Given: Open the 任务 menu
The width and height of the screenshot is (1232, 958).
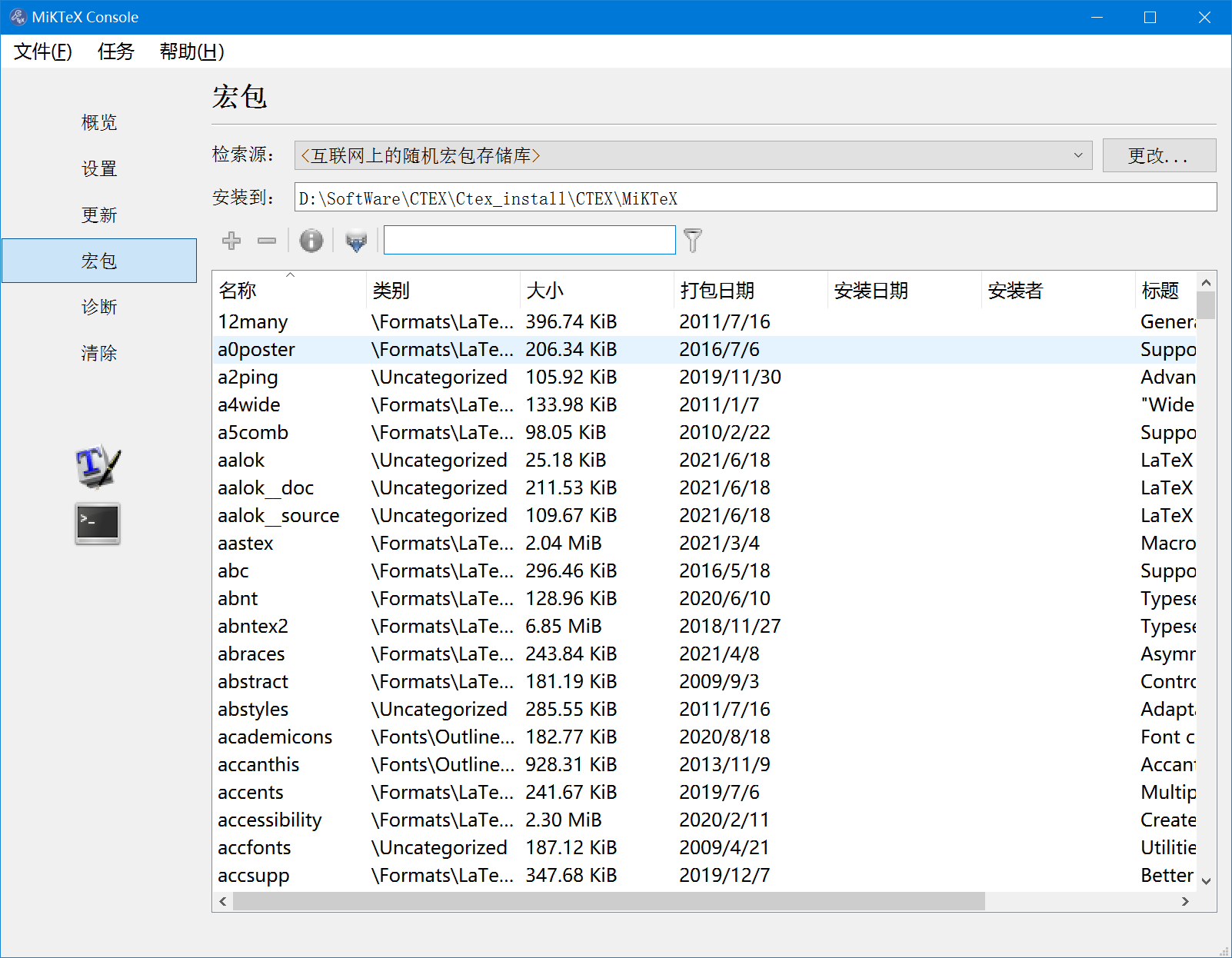Looking at the screenshot, I should pyautogui.click(x=116, y=52).
